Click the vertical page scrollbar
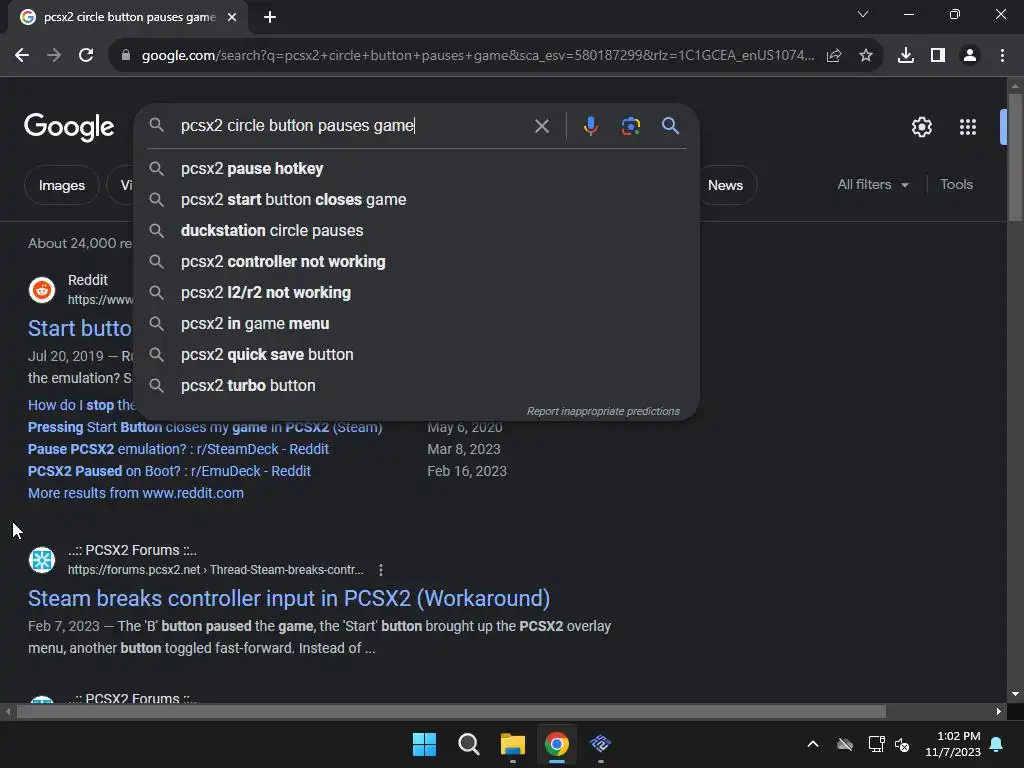This screenshot has width=1024, height=768. pos(1015,158)
